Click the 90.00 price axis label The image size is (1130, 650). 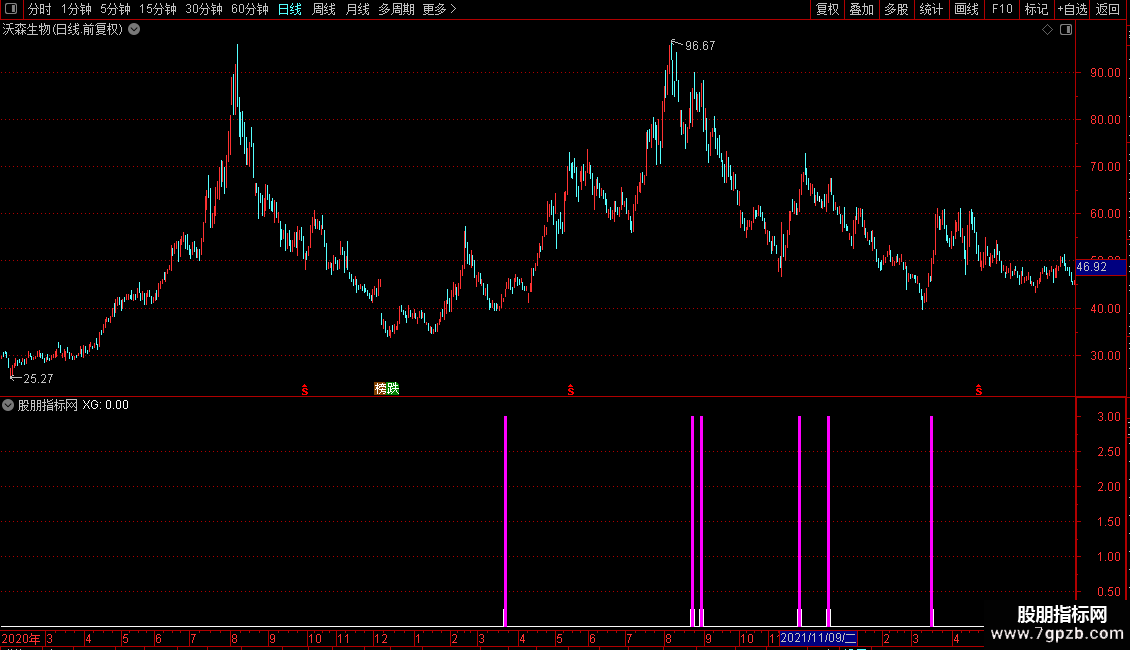(x=1105, y=73)
